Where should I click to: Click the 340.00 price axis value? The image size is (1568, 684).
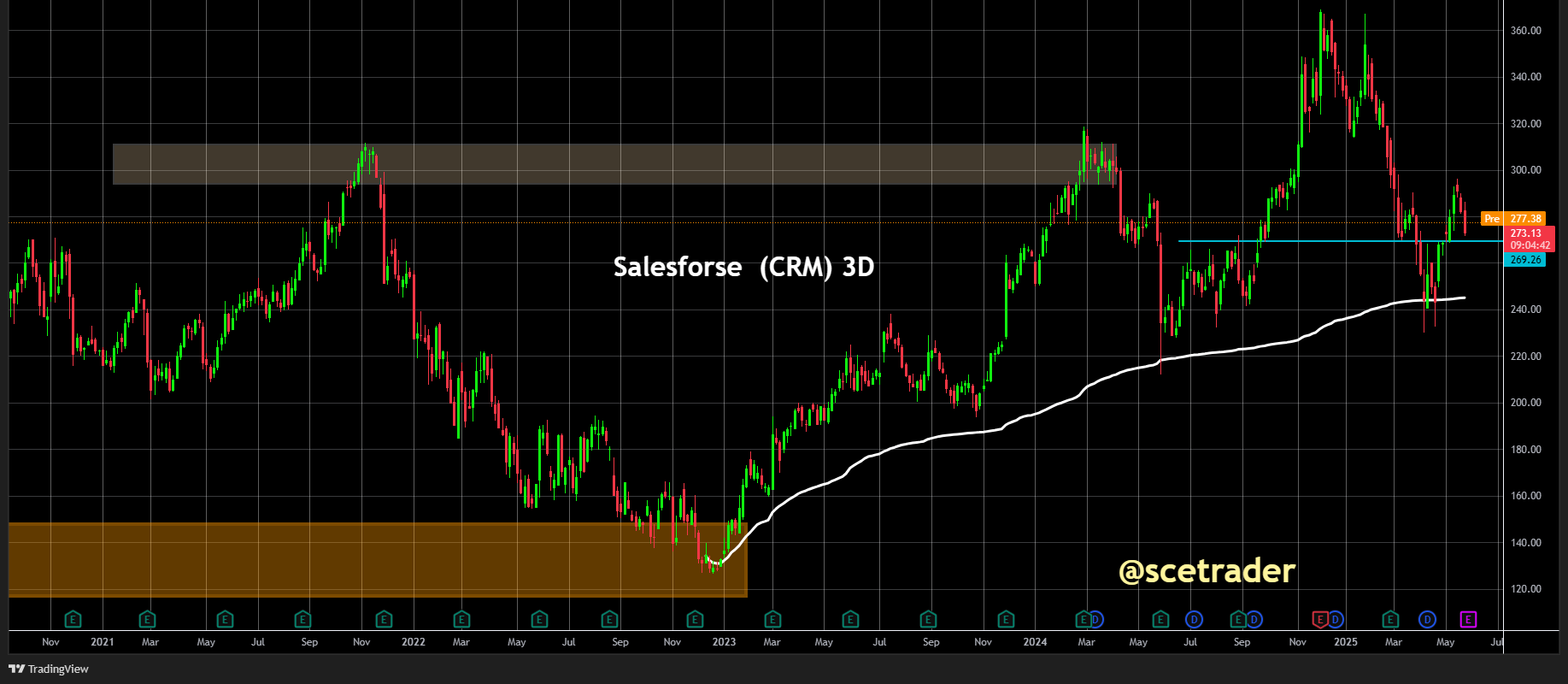pos(1525,77)
